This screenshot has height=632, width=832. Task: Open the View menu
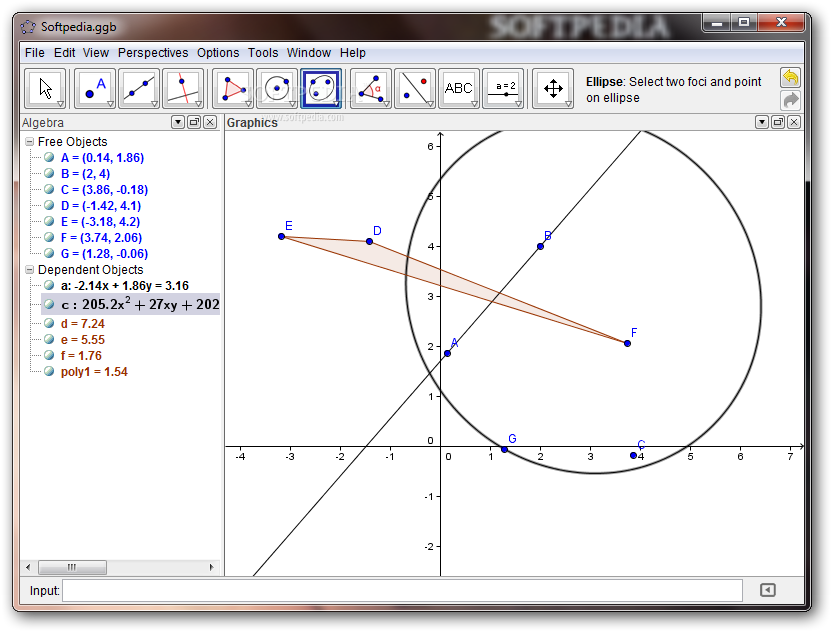[x=96, y=53]
